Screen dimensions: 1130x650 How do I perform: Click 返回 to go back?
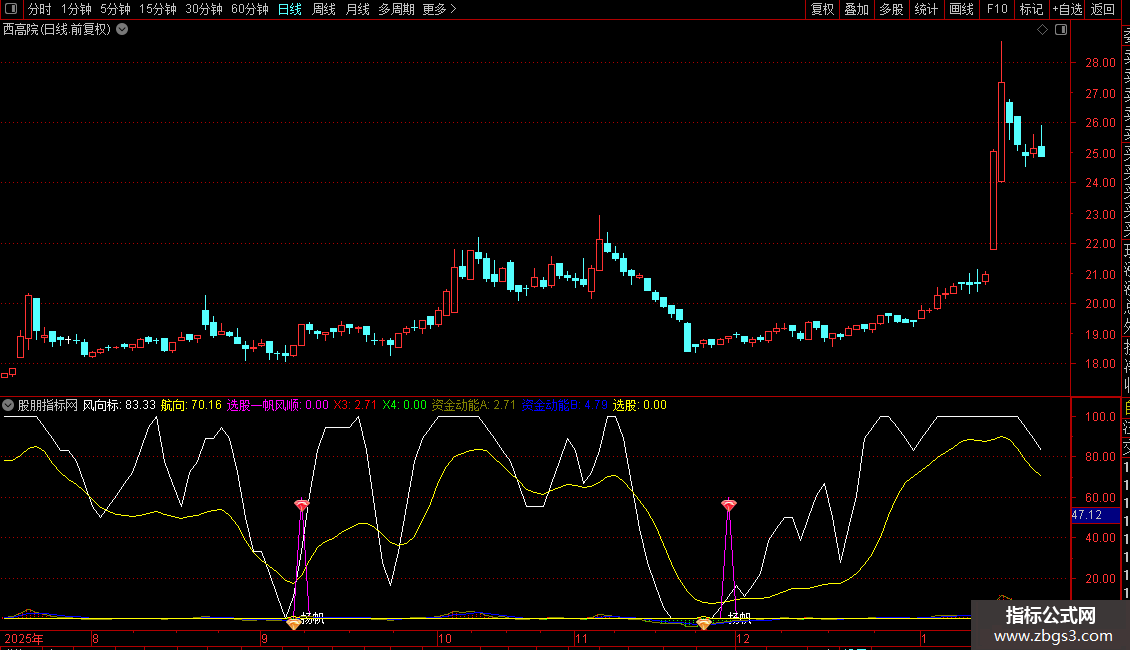1103,9
